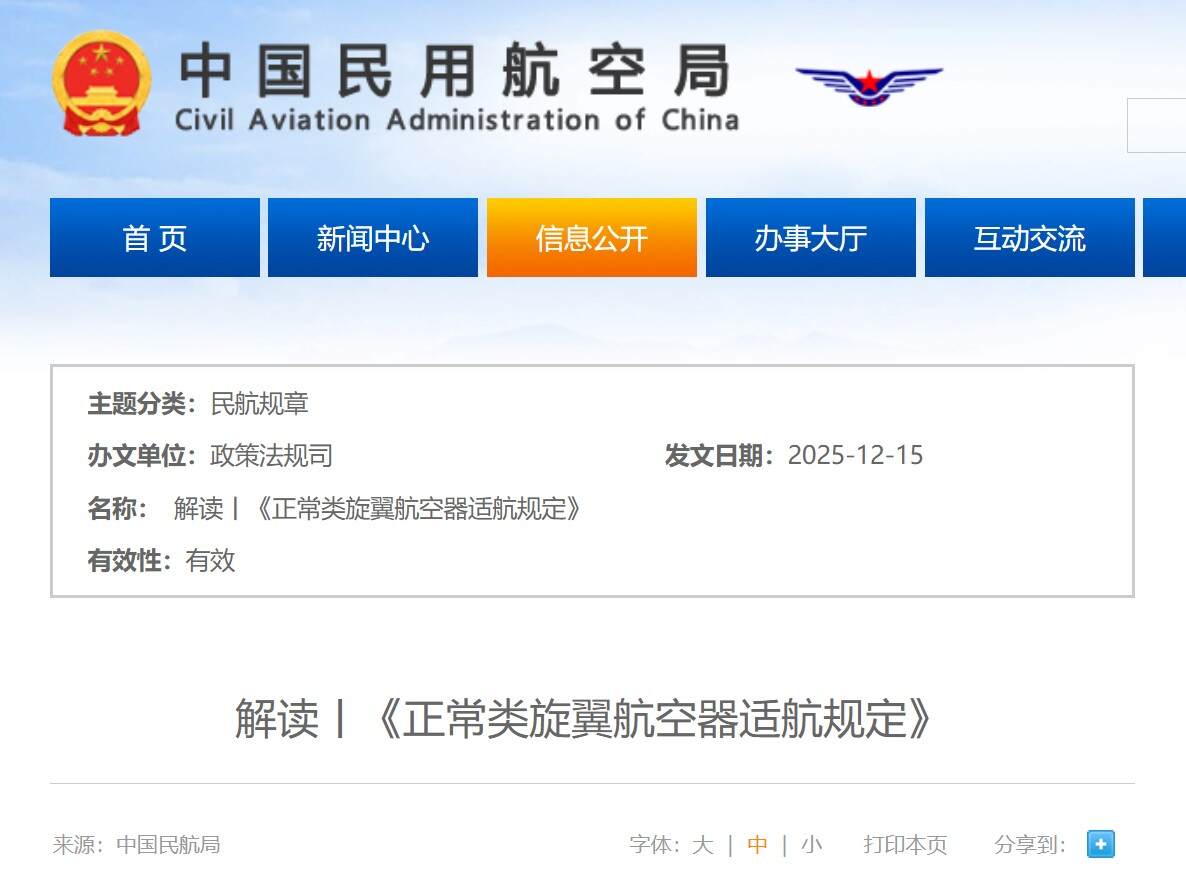This screenshot has width=1186, height=889.
Task: Click the article title 解读丨《正常类旋翼航空器适航规定》
Action: coord(584,716)
